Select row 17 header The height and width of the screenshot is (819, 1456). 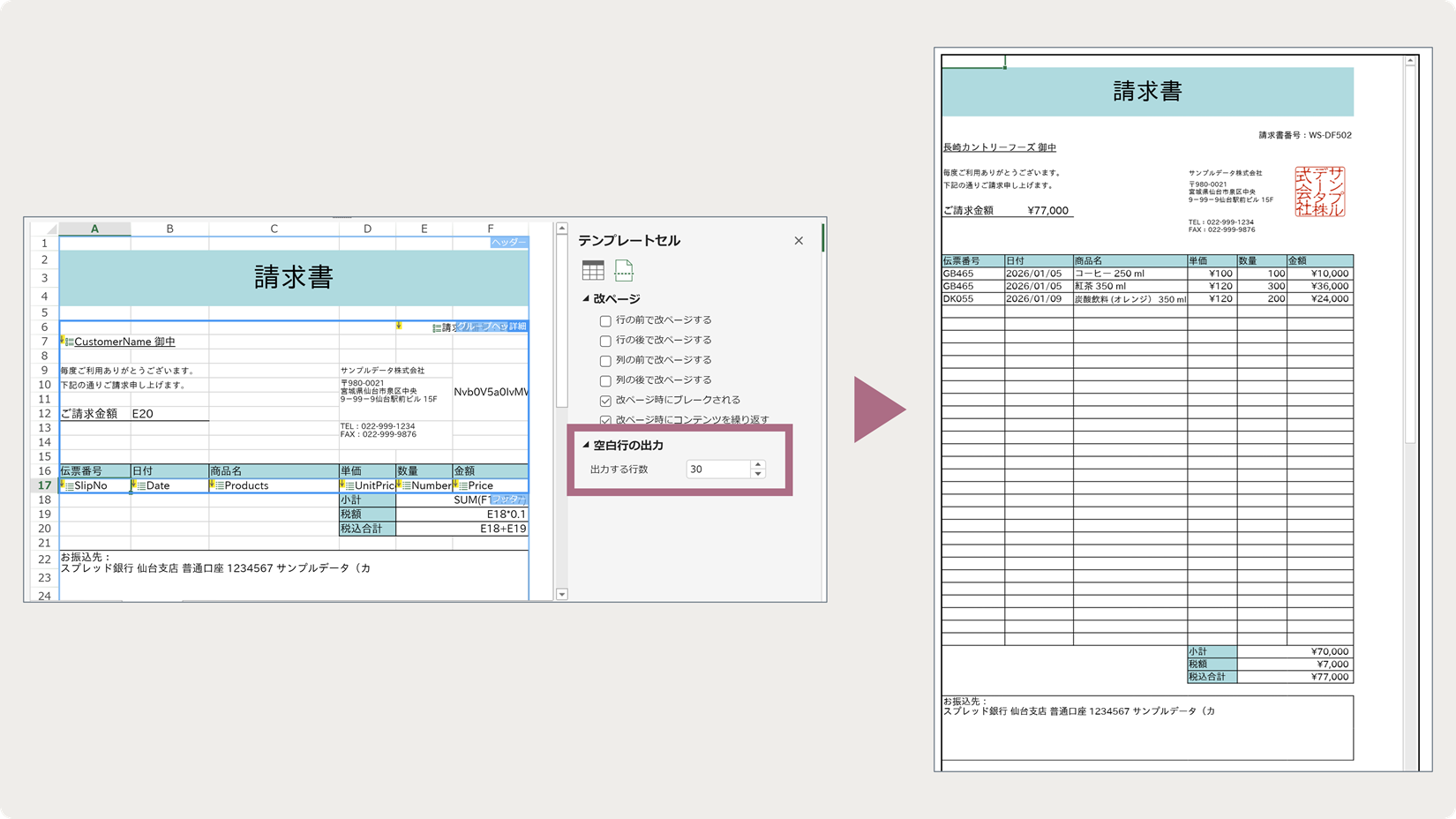(x=44, y=485)
